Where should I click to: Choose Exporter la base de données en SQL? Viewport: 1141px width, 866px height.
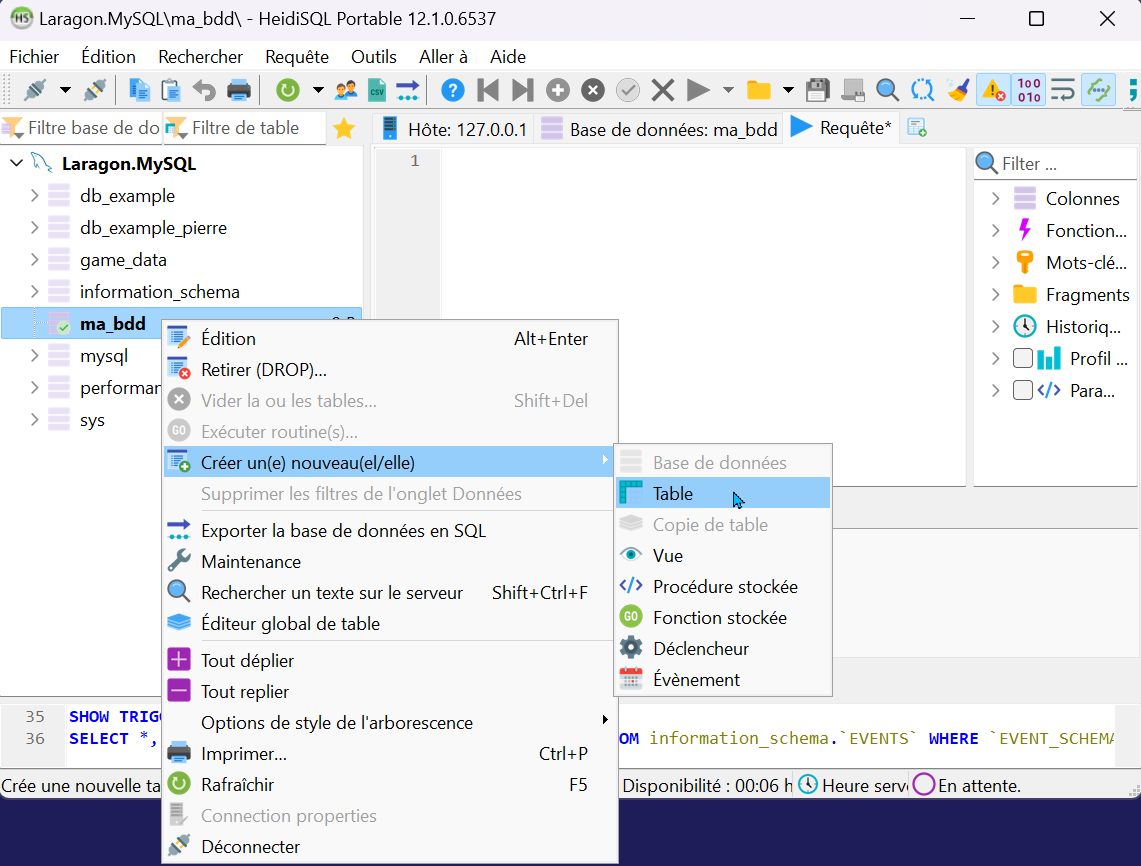343,531
